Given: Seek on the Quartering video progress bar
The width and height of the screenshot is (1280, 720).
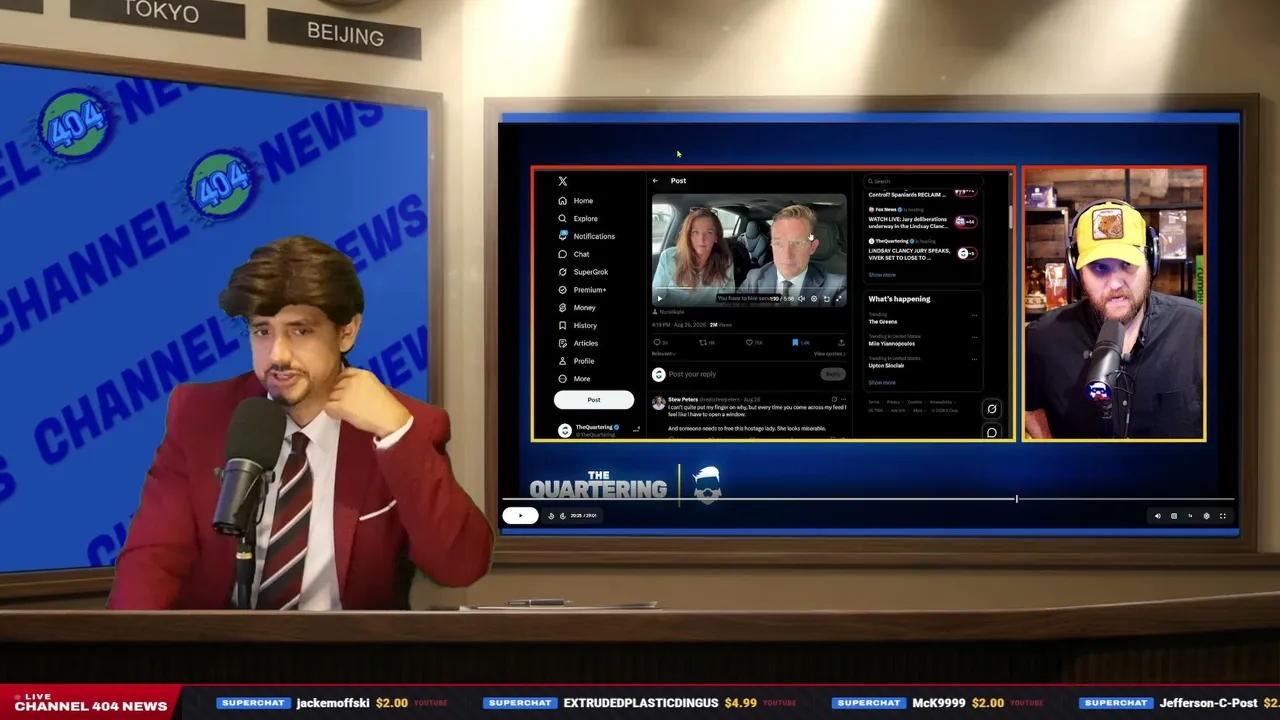Looking at the screenshot, I should coord(868,498).
